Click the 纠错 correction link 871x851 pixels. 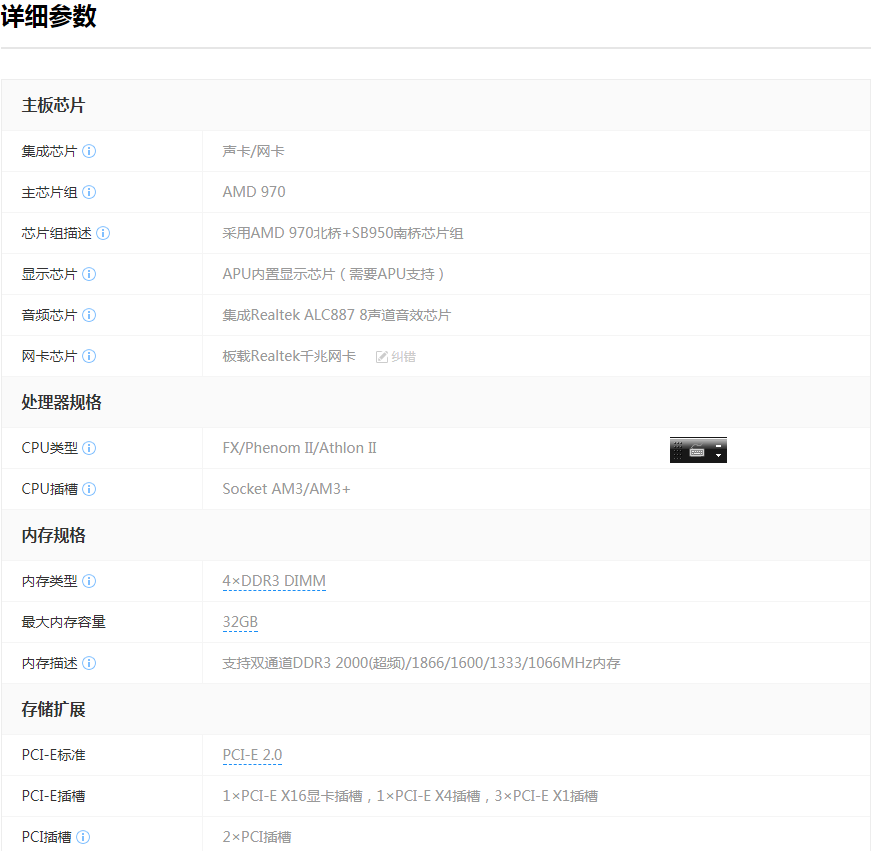[403, 357]
